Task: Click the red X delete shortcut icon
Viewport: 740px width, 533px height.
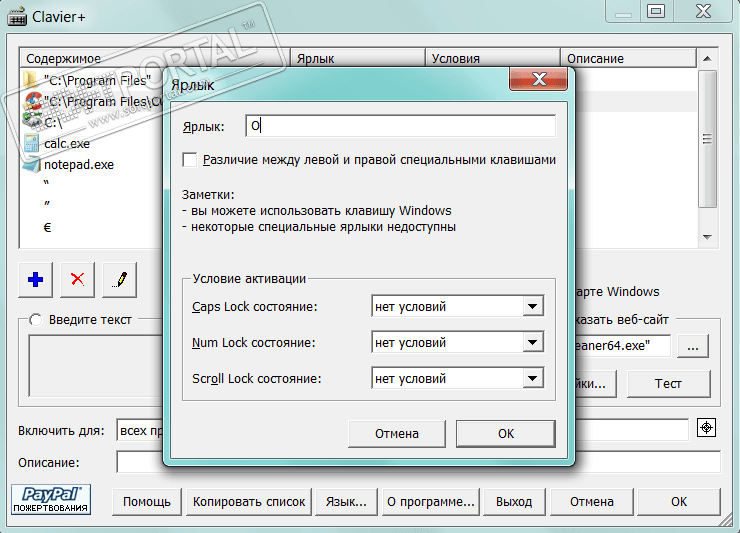Action: pos(77,279)
